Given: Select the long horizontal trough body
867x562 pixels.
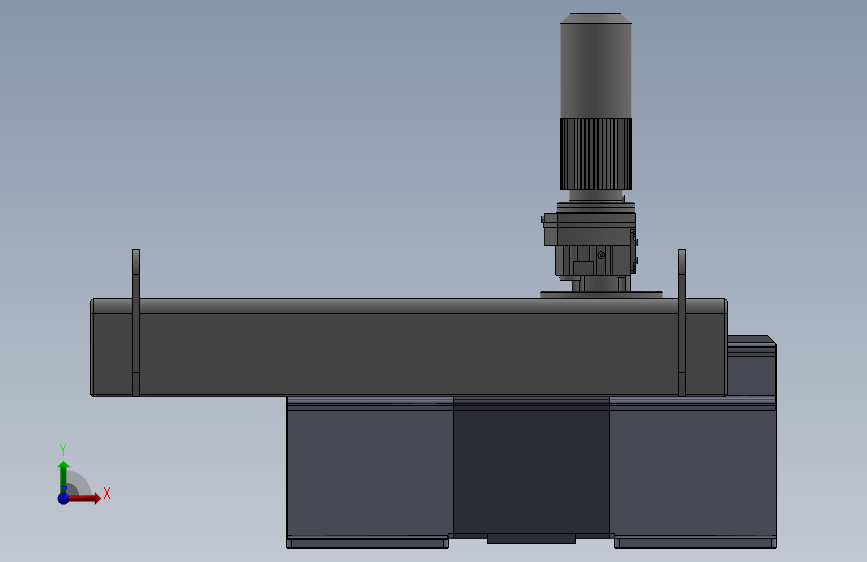Looking at the screenshot, I should click(409, 347).
